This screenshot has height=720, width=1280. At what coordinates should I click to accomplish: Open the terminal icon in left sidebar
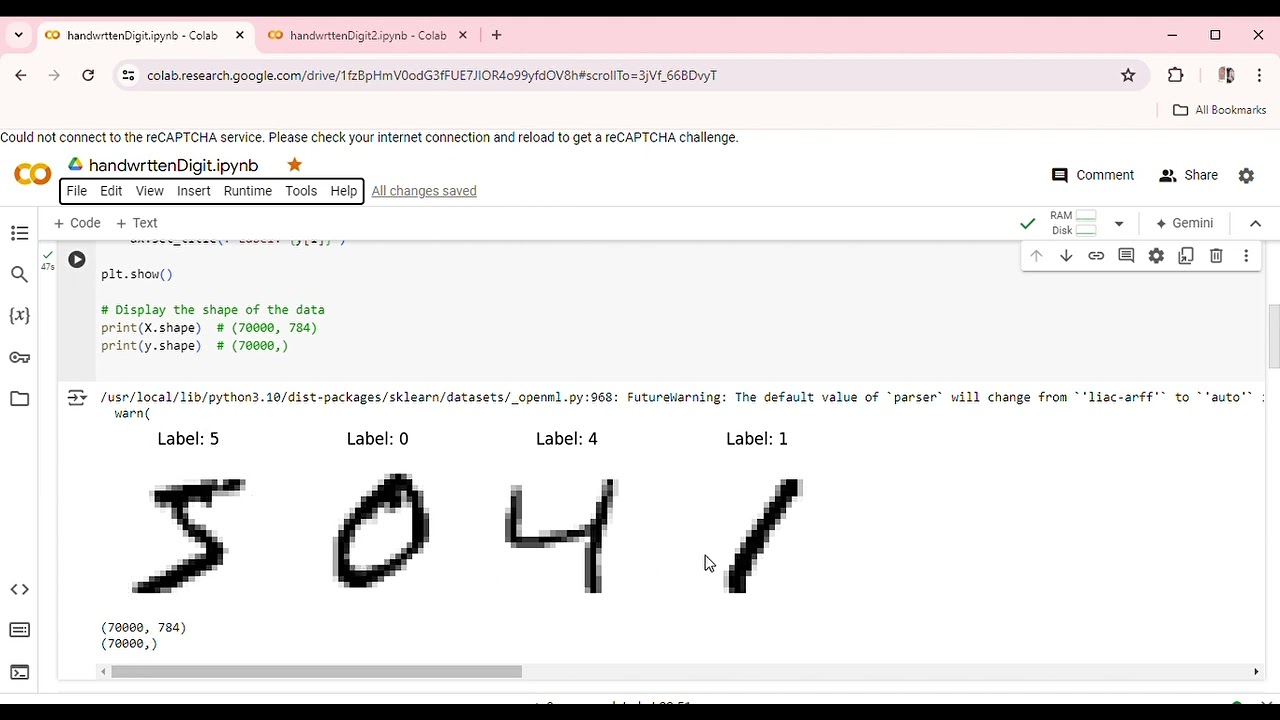(19, 672)
